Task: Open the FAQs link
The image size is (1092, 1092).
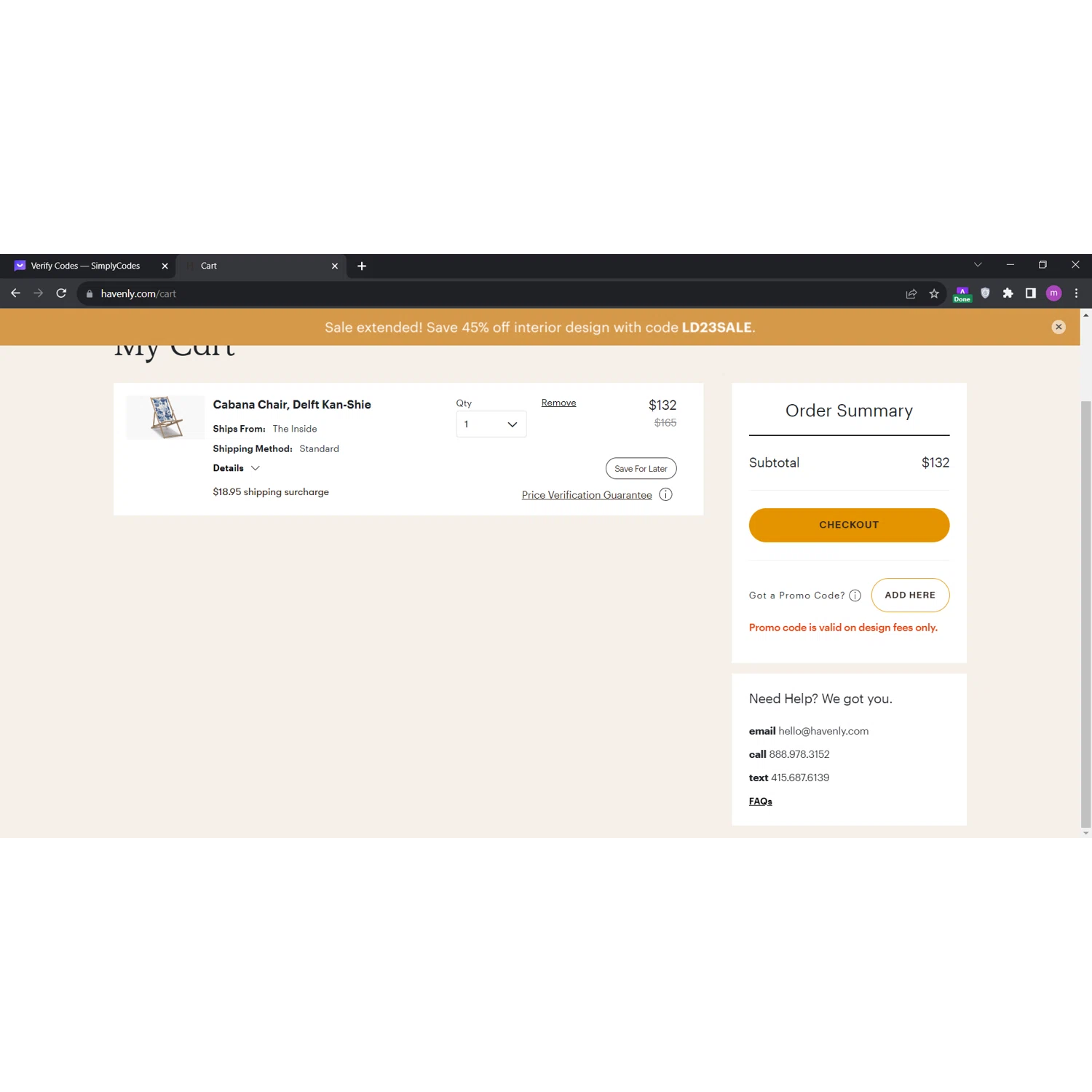Action: 761,802
